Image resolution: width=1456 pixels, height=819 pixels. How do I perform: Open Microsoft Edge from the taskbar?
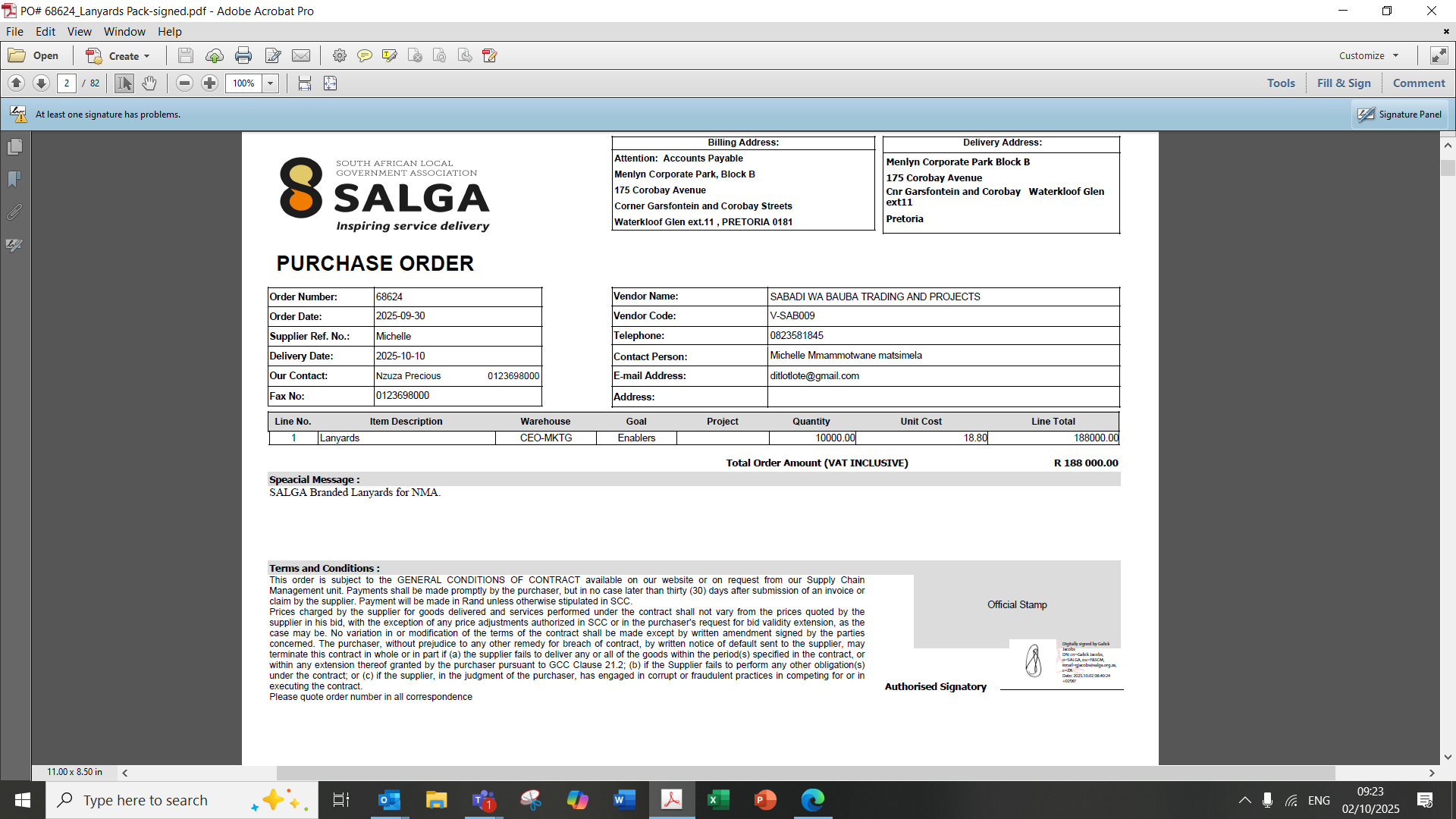(813, 800)
